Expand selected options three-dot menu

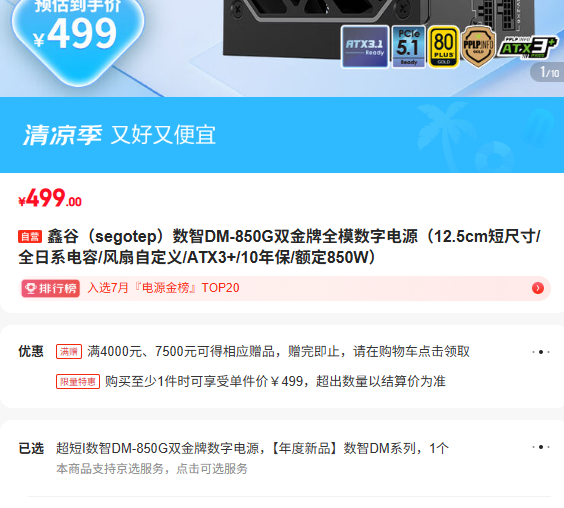(541, 447)
